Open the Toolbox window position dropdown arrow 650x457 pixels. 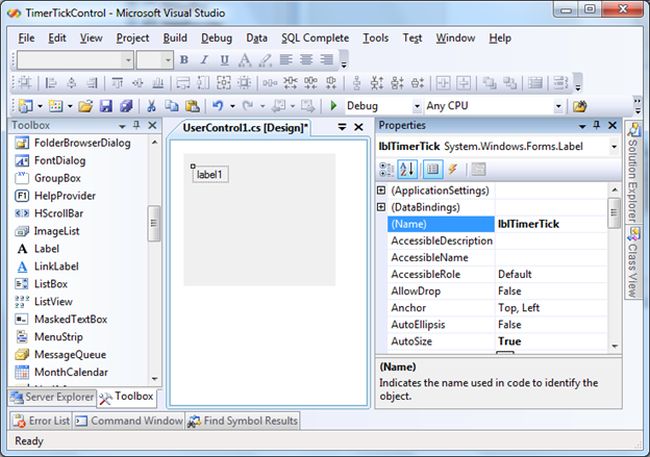point(122,126)
